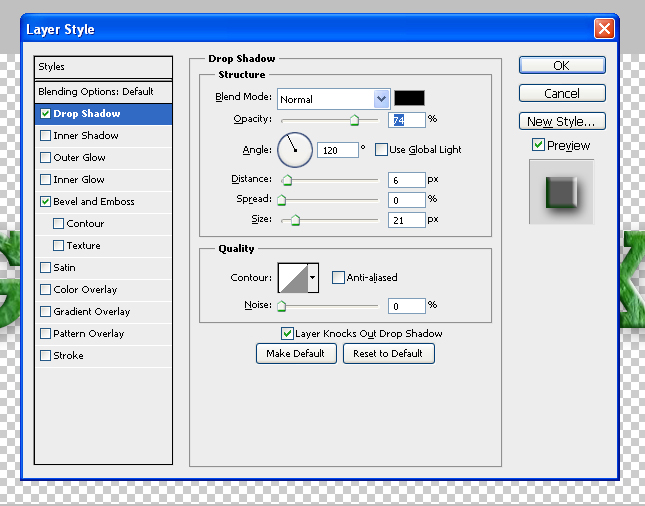Uncheck the Preview checkbox
Viewport: 645px width, 506px height.
[538, 146]
